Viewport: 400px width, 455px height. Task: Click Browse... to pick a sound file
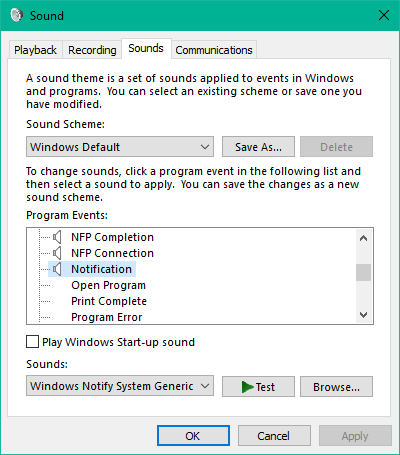point(336,387)
